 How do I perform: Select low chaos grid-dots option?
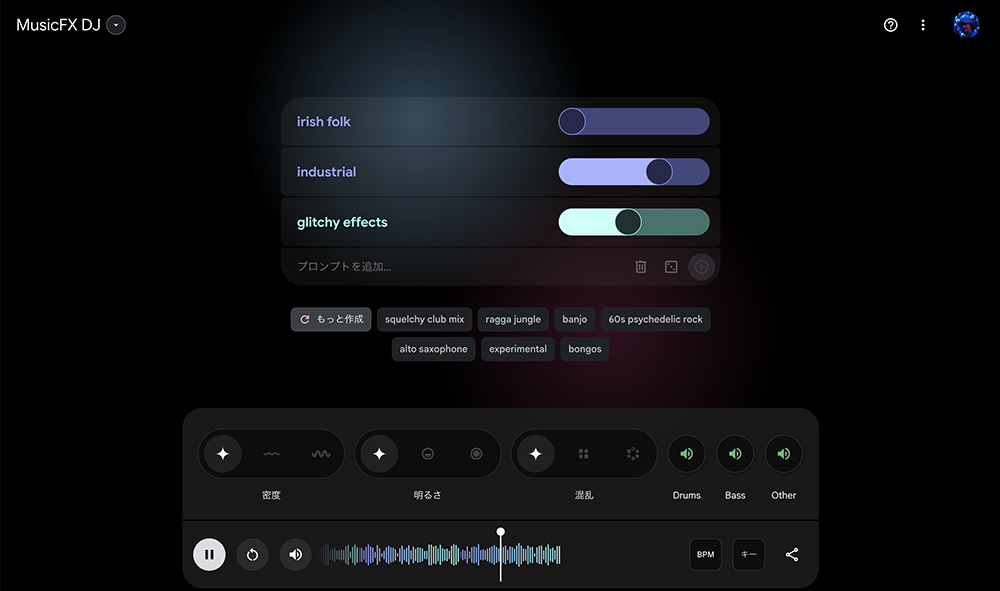point(584,454)
